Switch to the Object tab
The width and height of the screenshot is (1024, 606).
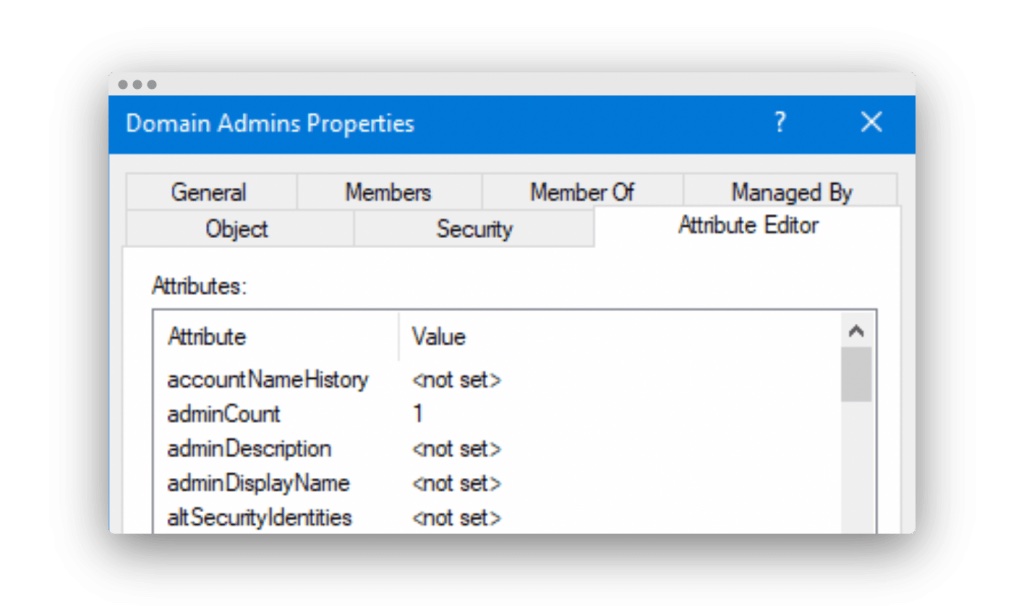click(x=238, y=229)
